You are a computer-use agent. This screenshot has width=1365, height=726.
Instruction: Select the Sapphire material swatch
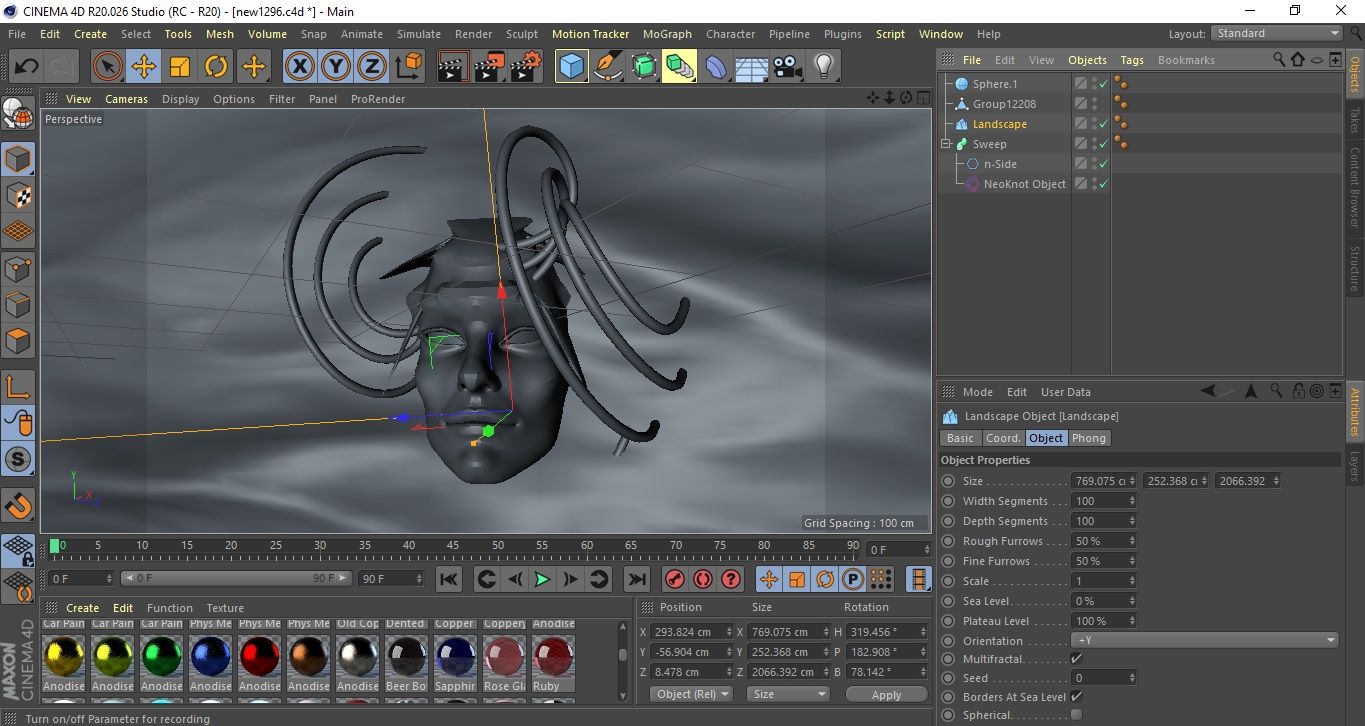click(455, 659)
